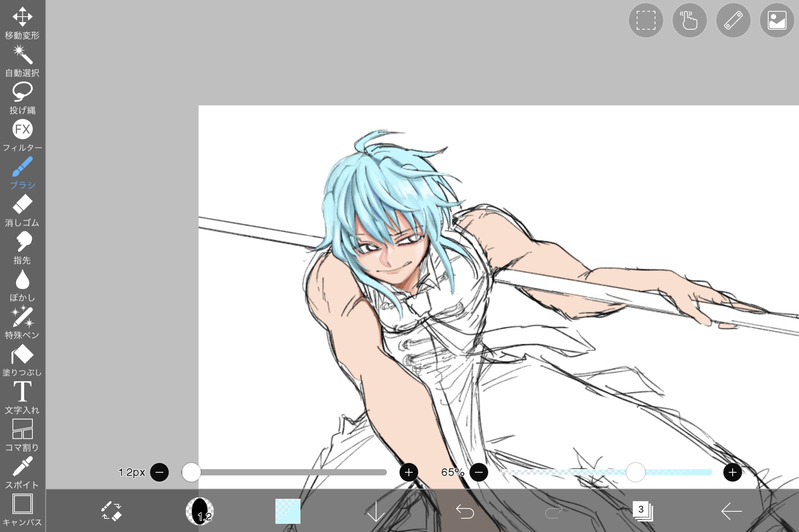Increase opacity with plus button
The height and width of the screenshot is (532, 799).
tap(732, 472)
